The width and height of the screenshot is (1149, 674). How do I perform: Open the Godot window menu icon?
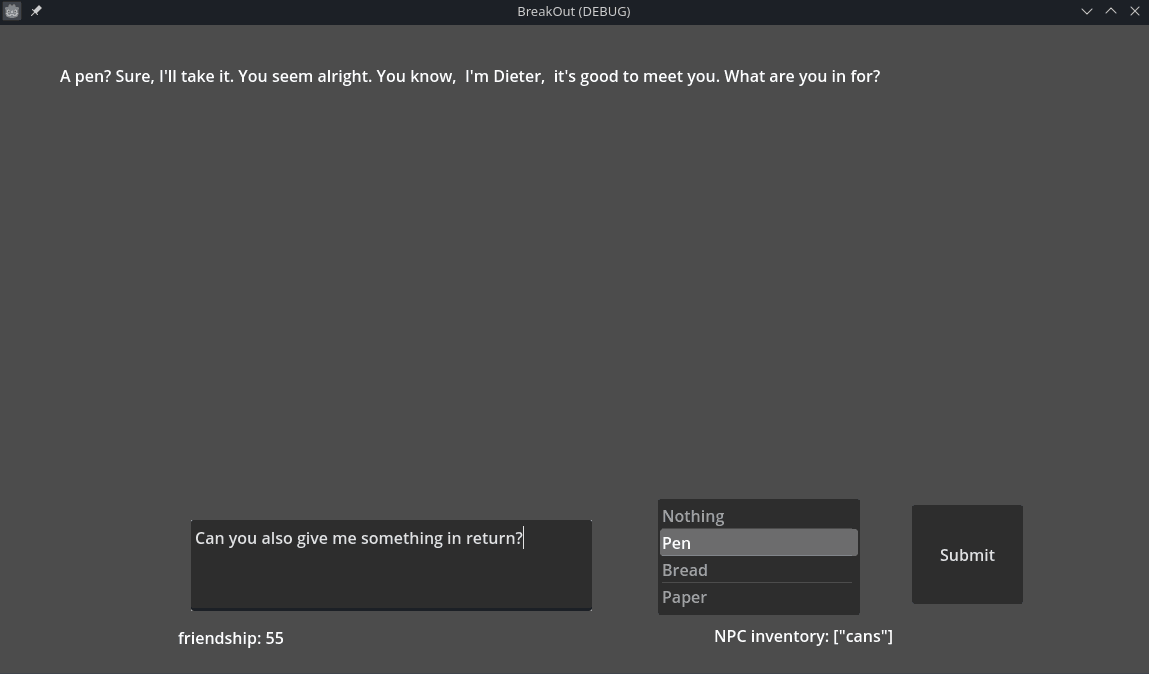(12, 11)
